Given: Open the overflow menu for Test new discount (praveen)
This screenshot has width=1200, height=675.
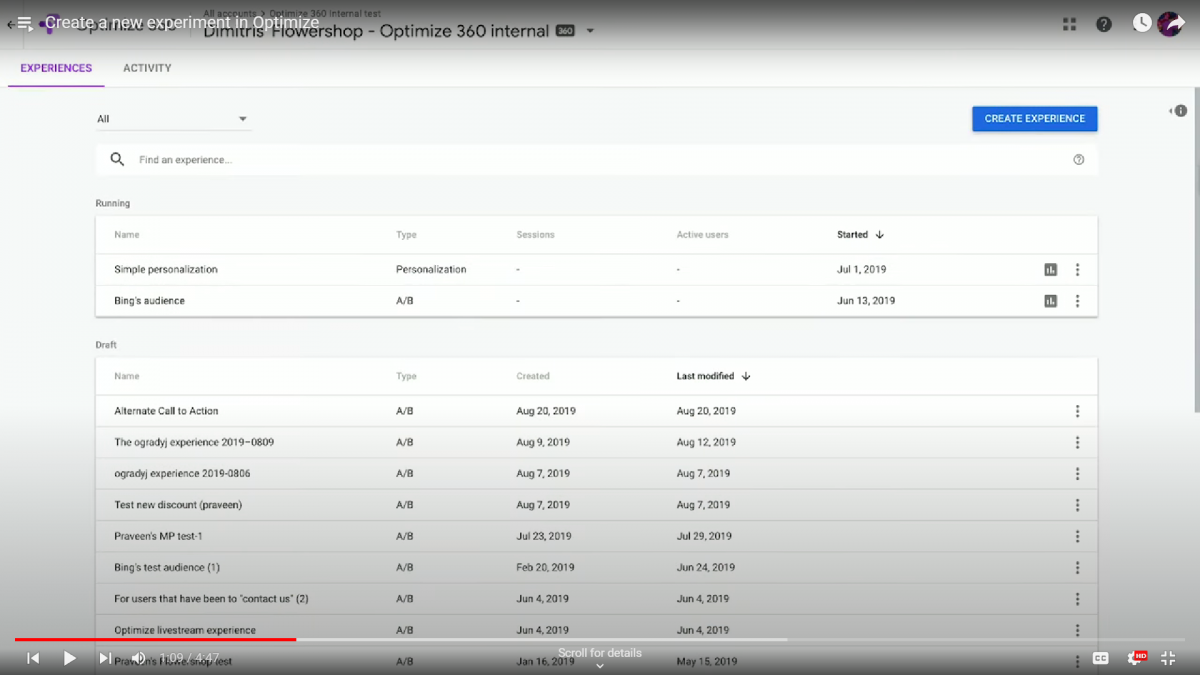Looking at the screenshot, I should [x=1078, y=504].
